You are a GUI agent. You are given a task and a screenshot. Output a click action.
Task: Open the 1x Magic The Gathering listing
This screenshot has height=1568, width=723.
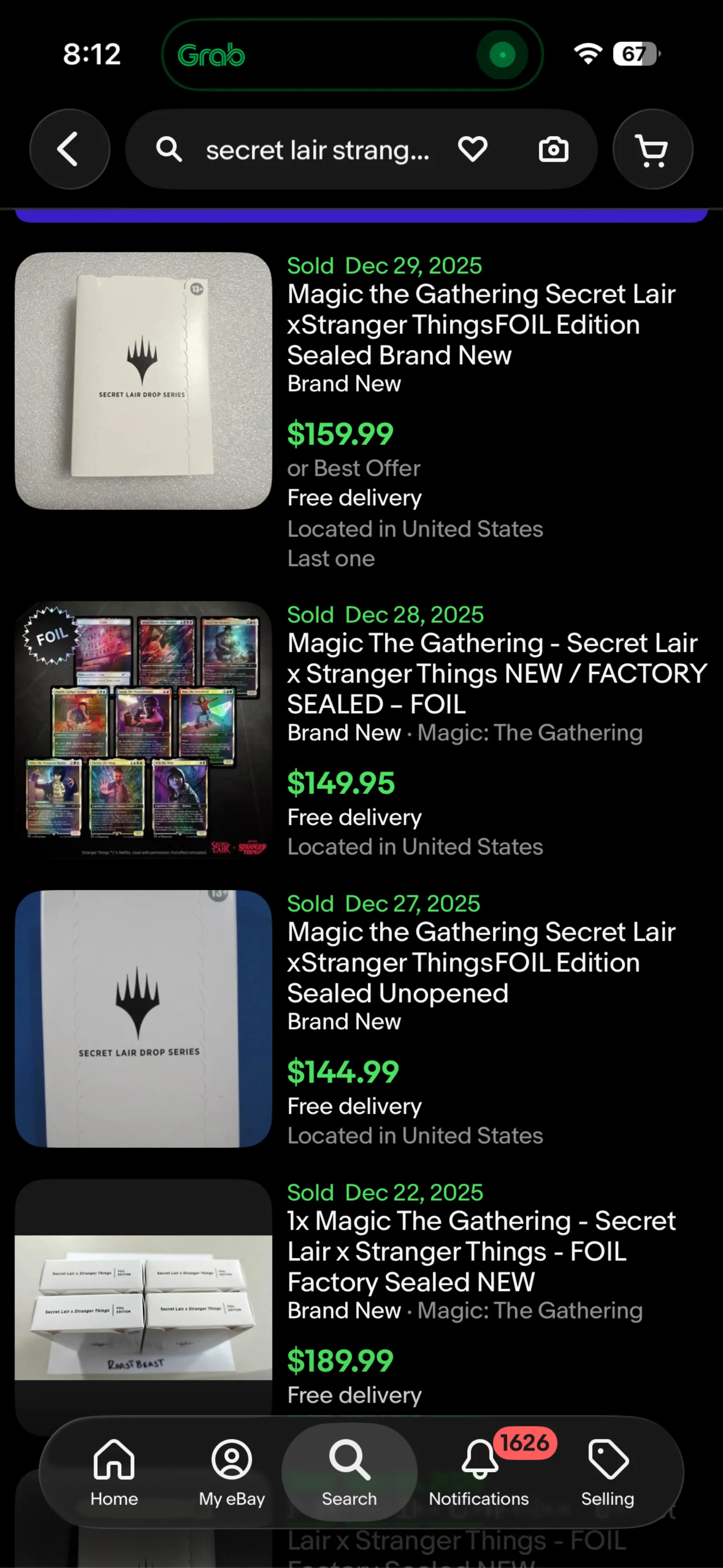pos(481,1251)
